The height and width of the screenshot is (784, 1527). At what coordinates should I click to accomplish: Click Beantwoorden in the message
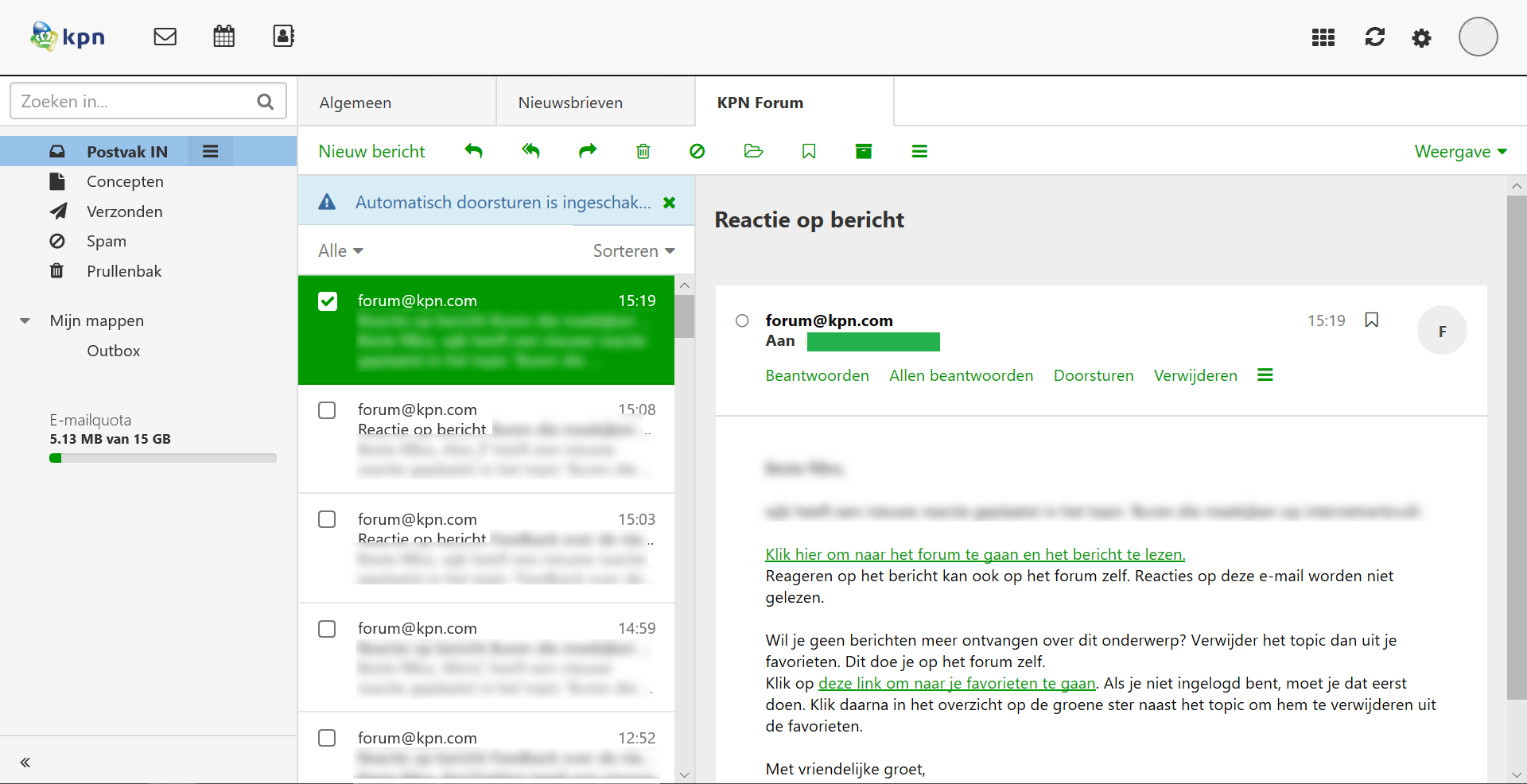(817, 375)
